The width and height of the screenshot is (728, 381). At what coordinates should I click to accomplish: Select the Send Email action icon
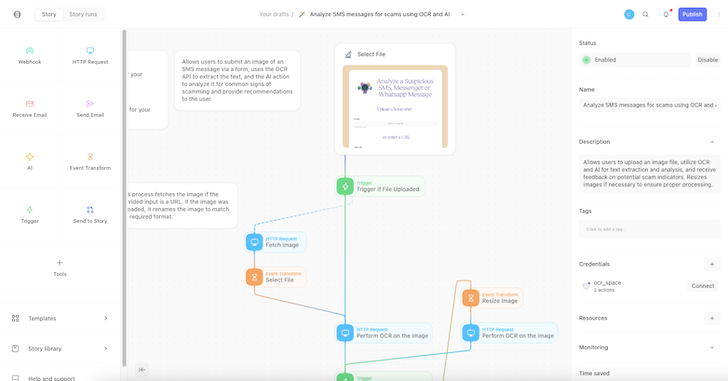(90, 103)
